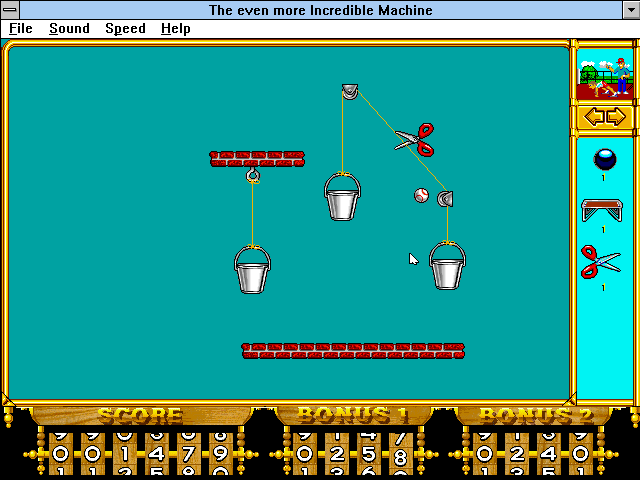Select the right bucket under the lower pulley

tap(447, 266)
